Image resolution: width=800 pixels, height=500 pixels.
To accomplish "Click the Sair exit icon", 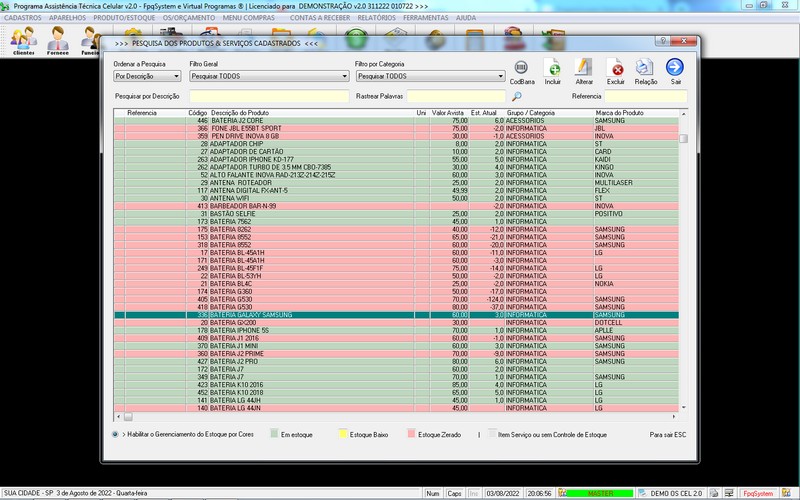I will (x=676, y=68).
